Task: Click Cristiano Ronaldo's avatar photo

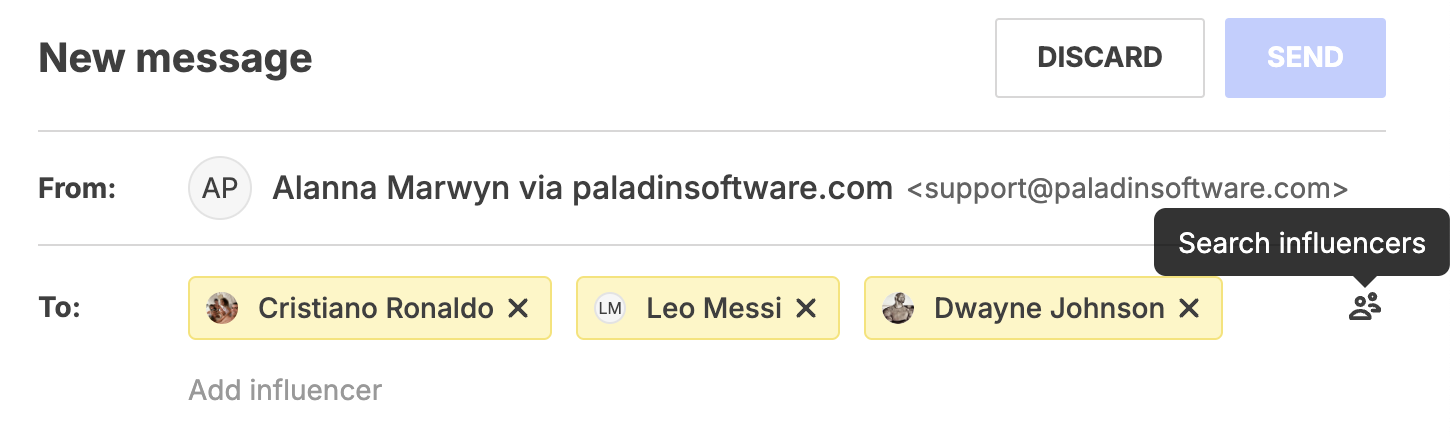Action: pos(222,308)
